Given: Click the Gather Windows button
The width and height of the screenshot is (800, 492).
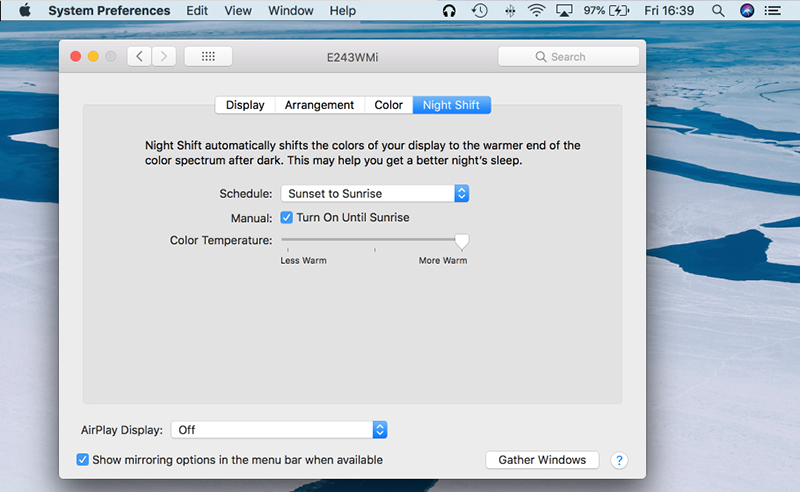Looking at the screenshot, I should 542,460.
